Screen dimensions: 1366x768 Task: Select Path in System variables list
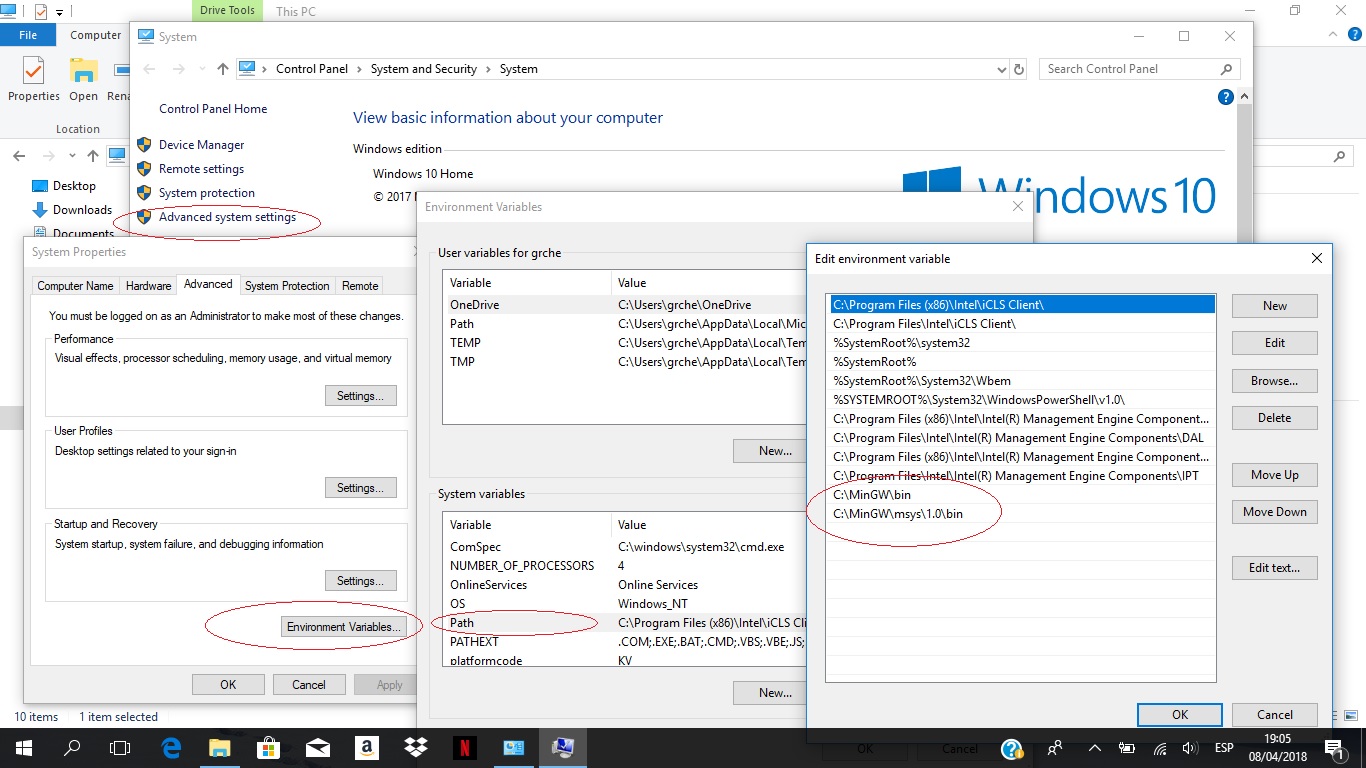(626, 623)
